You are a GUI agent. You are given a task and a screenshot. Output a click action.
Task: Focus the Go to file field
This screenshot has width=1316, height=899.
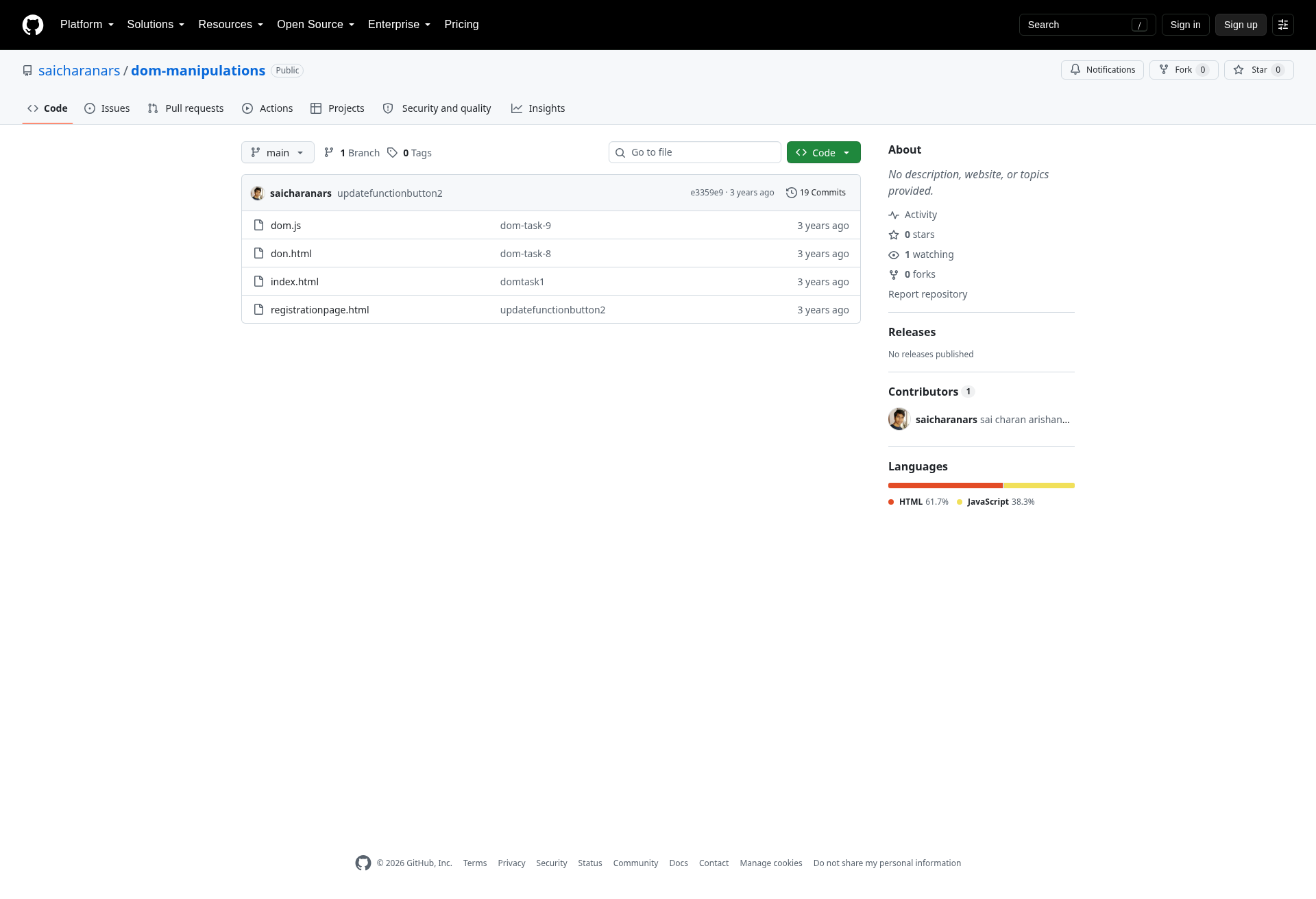694,152
